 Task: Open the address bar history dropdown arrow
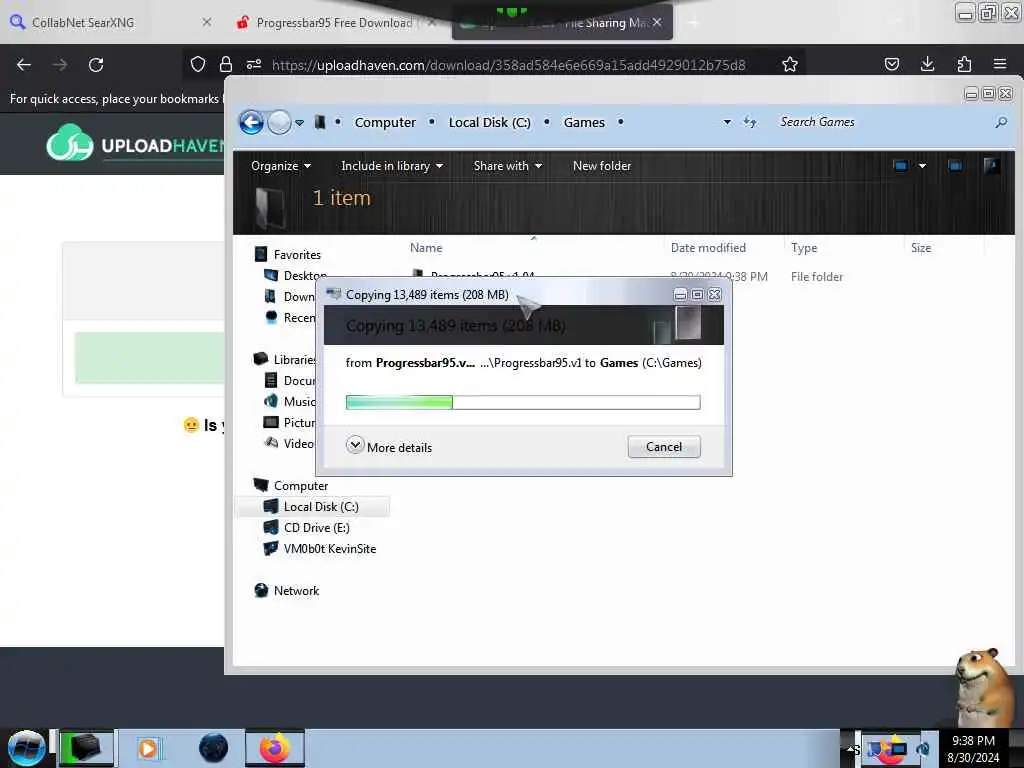[727, 122]
